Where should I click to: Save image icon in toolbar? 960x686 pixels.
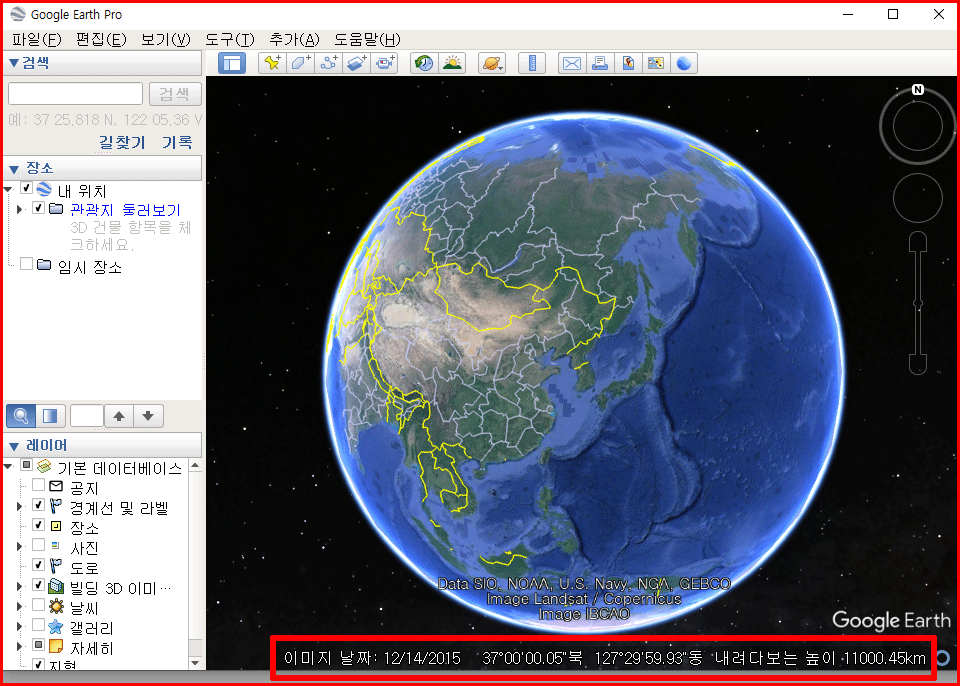(x=628, y=63)
